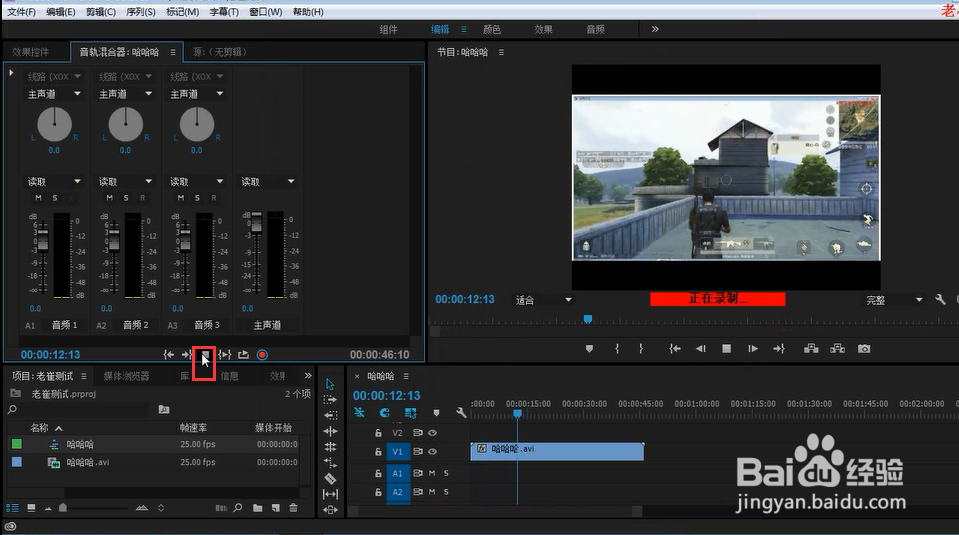Toggle sequence nest insert button in timeline
Screen dimensions: 959x535
(359, 413)
